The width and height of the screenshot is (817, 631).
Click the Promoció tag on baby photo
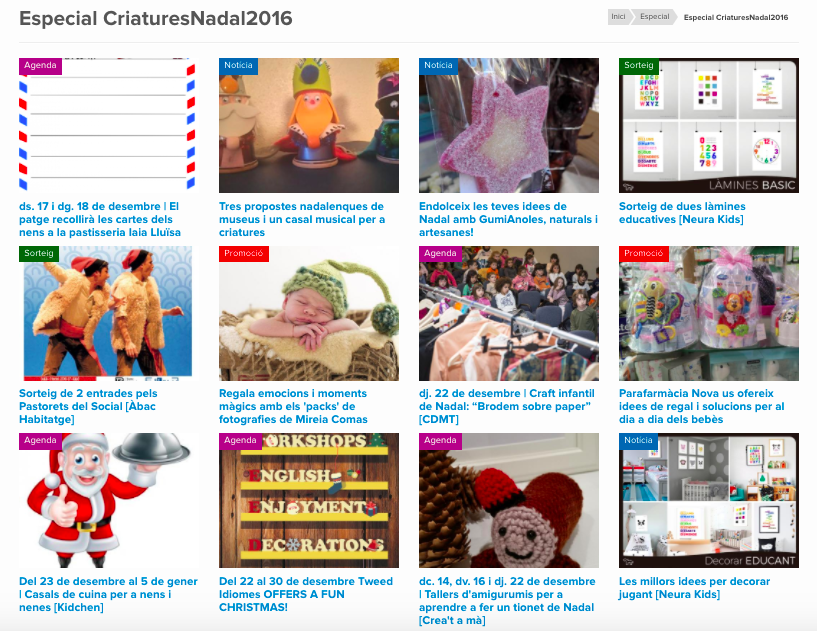tap(244, 254)
